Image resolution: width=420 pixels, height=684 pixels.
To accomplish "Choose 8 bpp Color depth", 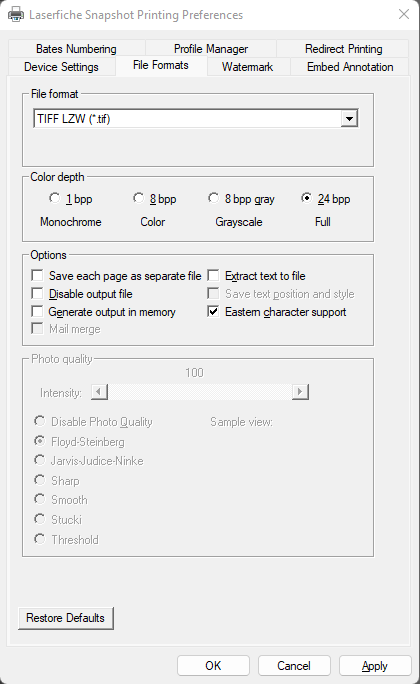I will [138, 198].
